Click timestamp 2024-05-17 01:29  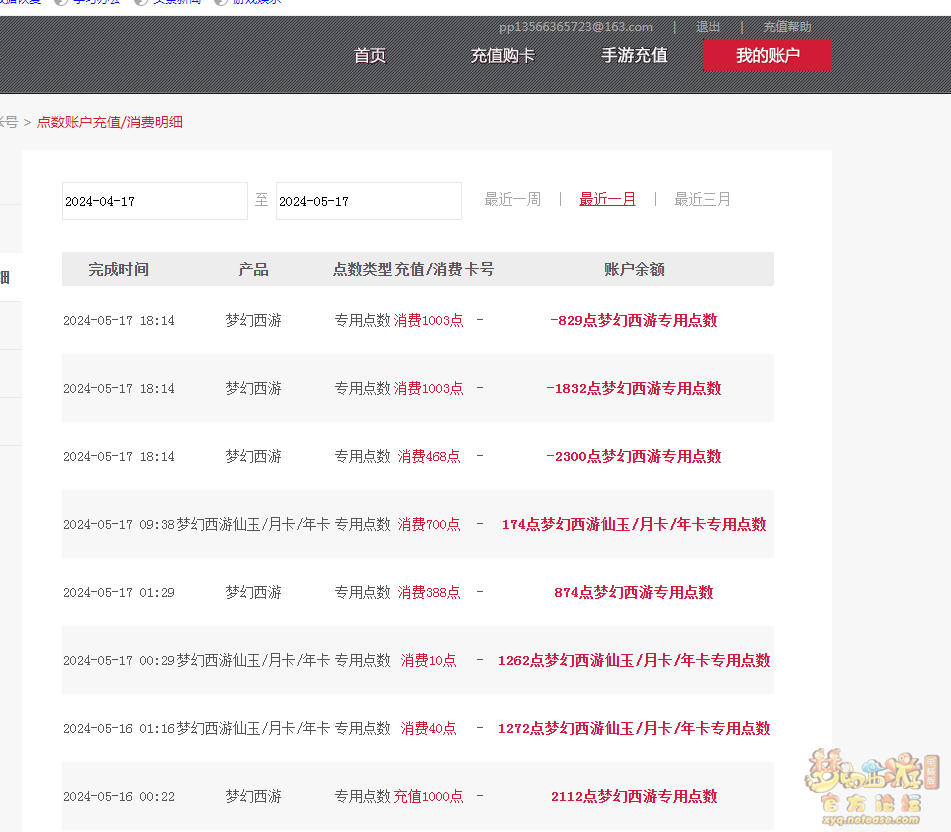[119, 592]
